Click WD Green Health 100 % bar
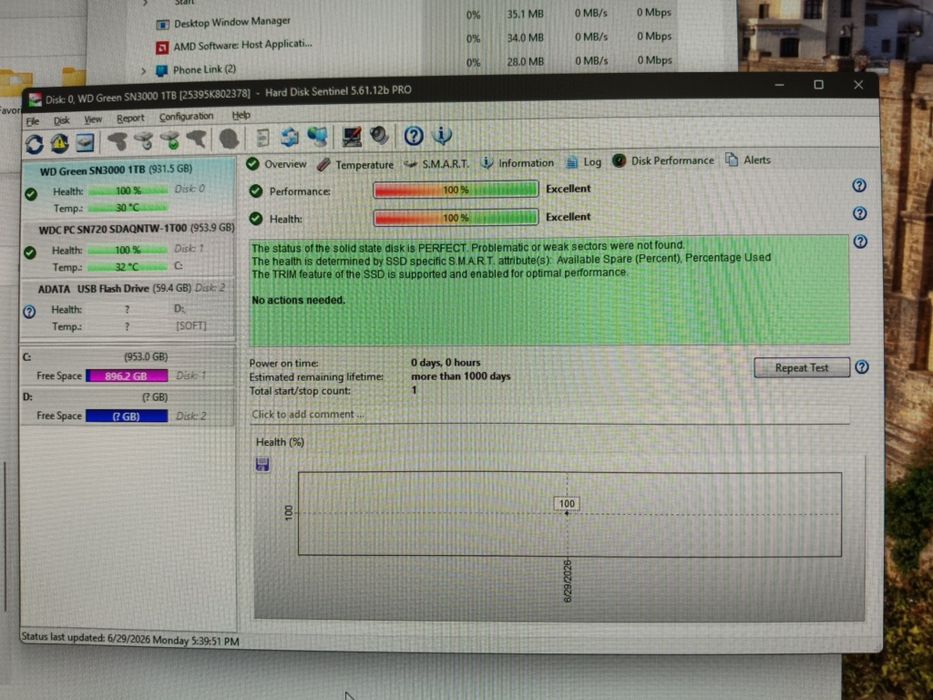The image size is (933, 700). click(x=127, y=190)
